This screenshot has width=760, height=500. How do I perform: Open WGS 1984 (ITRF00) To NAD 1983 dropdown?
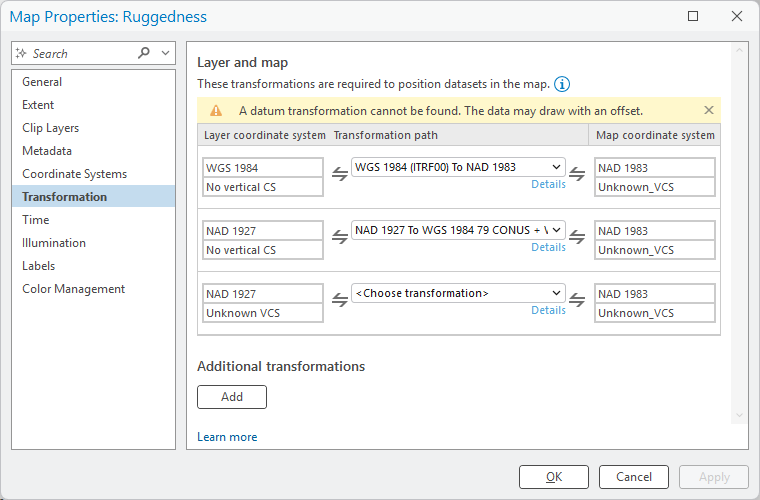click(x=458, y=167)
